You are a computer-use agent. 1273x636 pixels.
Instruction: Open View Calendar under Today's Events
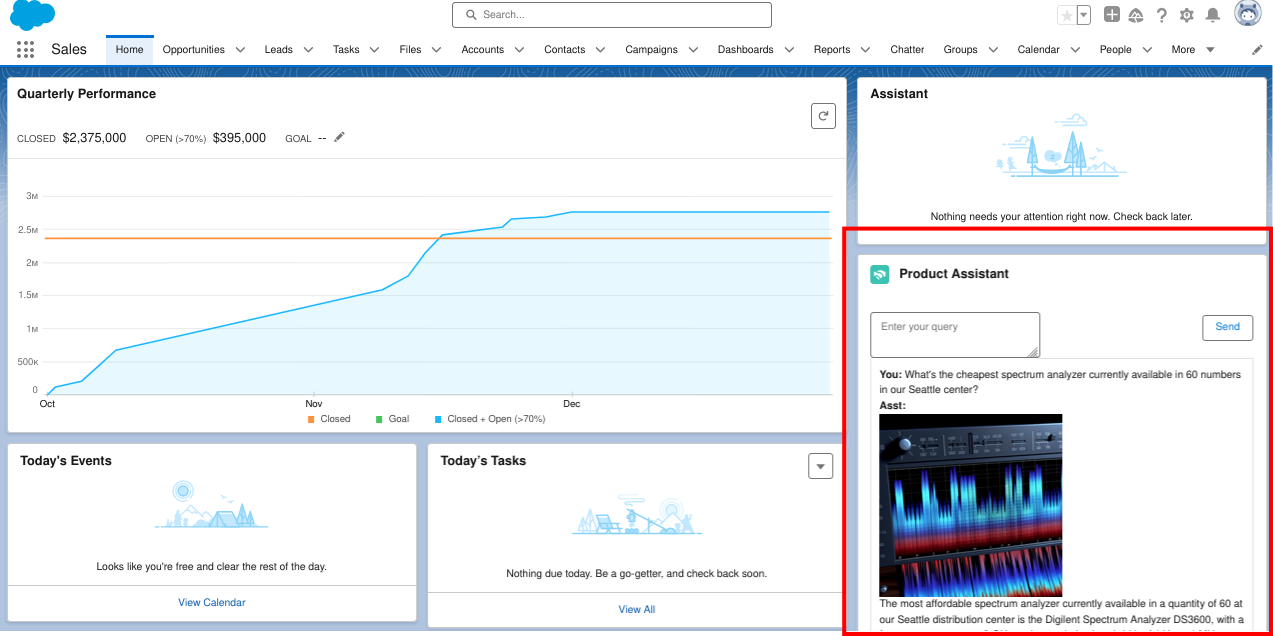point(210,604)
